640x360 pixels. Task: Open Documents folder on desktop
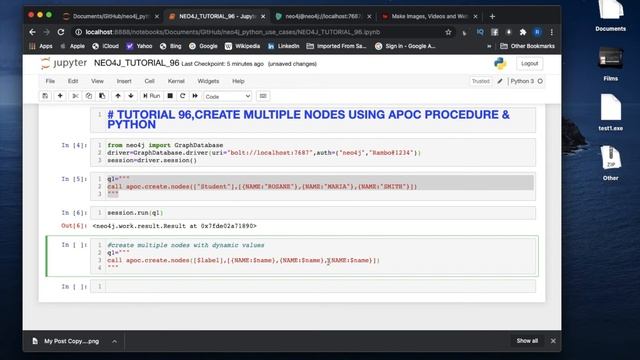pyautogui.click(x=610, y=16)
